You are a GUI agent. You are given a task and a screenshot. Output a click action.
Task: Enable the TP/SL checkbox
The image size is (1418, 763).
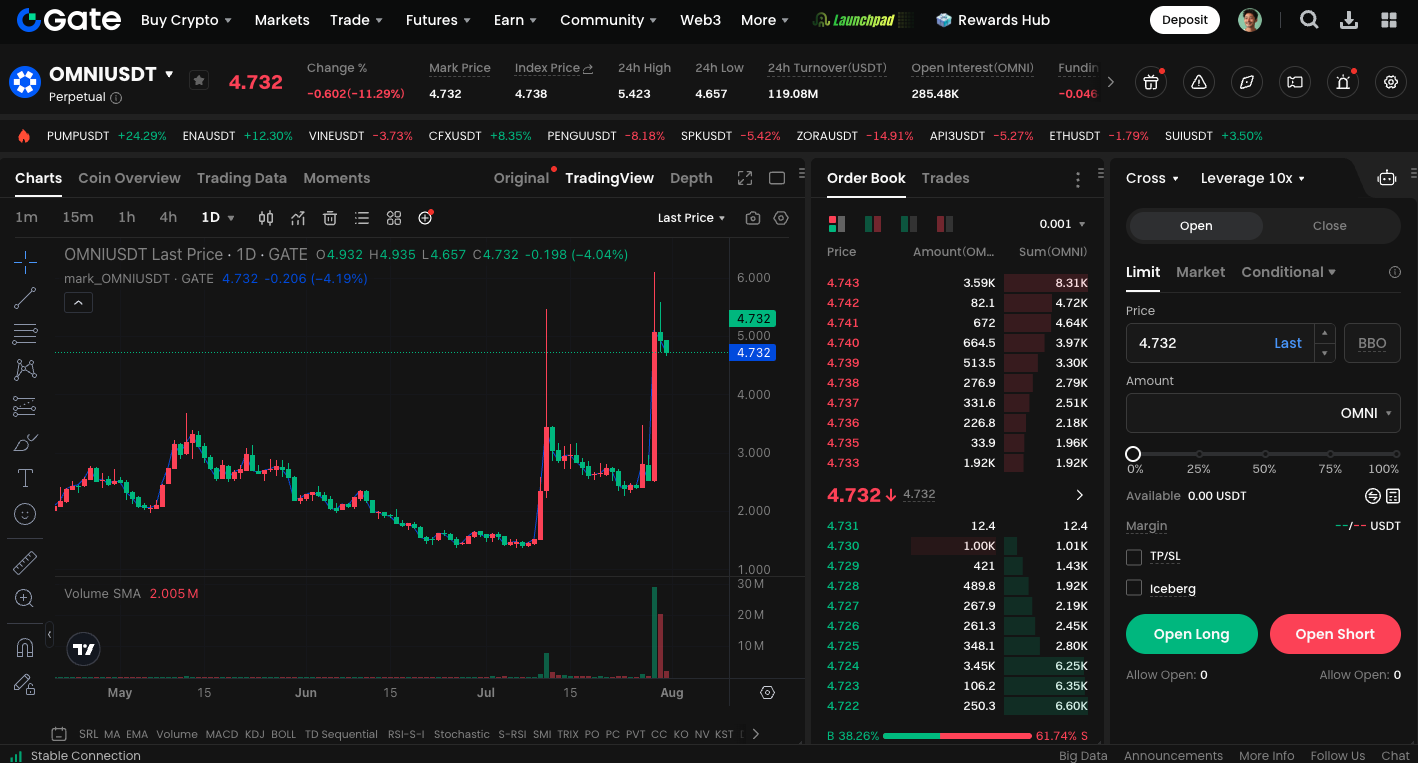(x=1134, y=557)
